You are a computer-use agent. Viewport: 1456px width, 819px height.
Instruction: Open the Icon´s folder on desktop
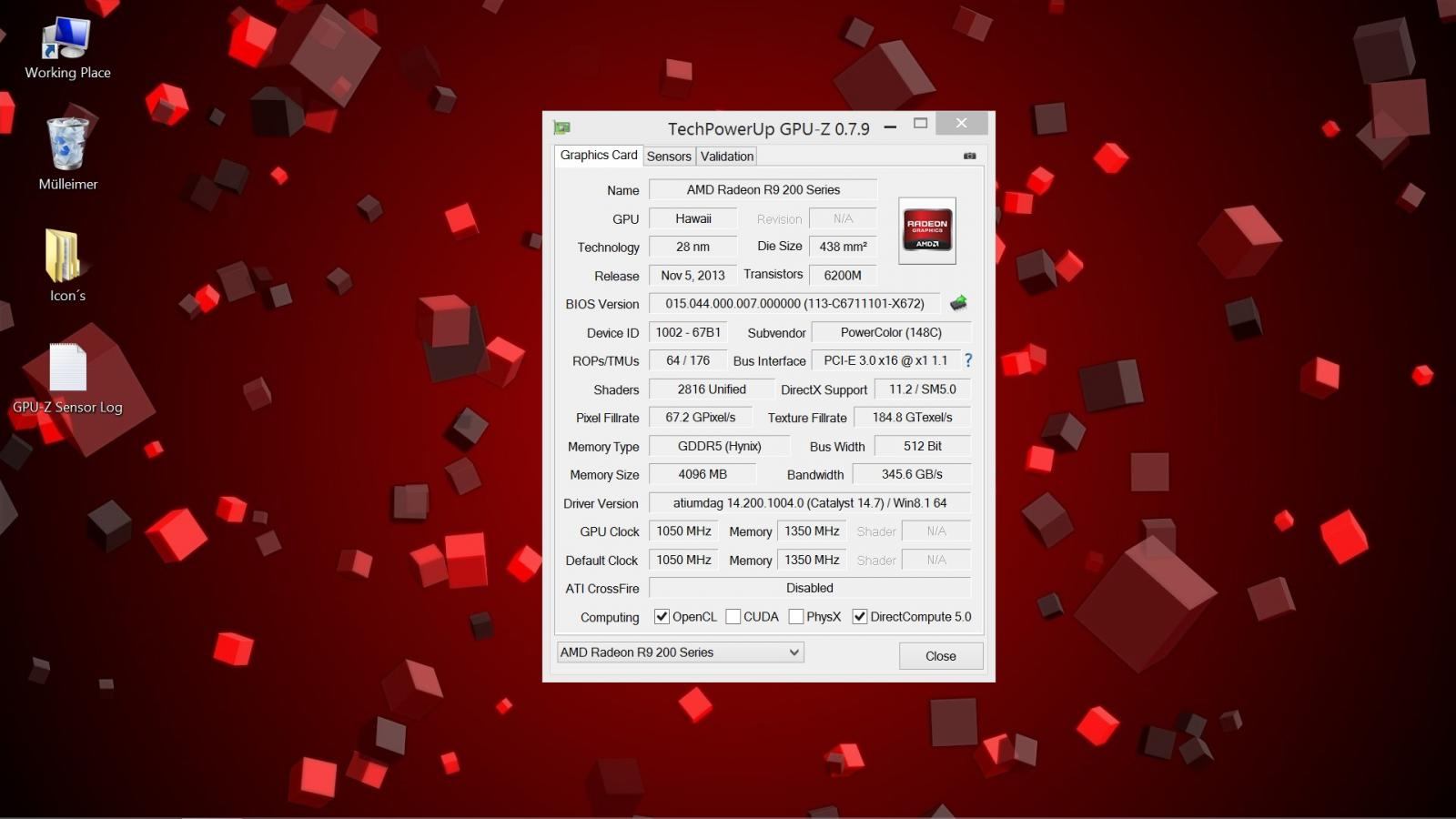67,266
